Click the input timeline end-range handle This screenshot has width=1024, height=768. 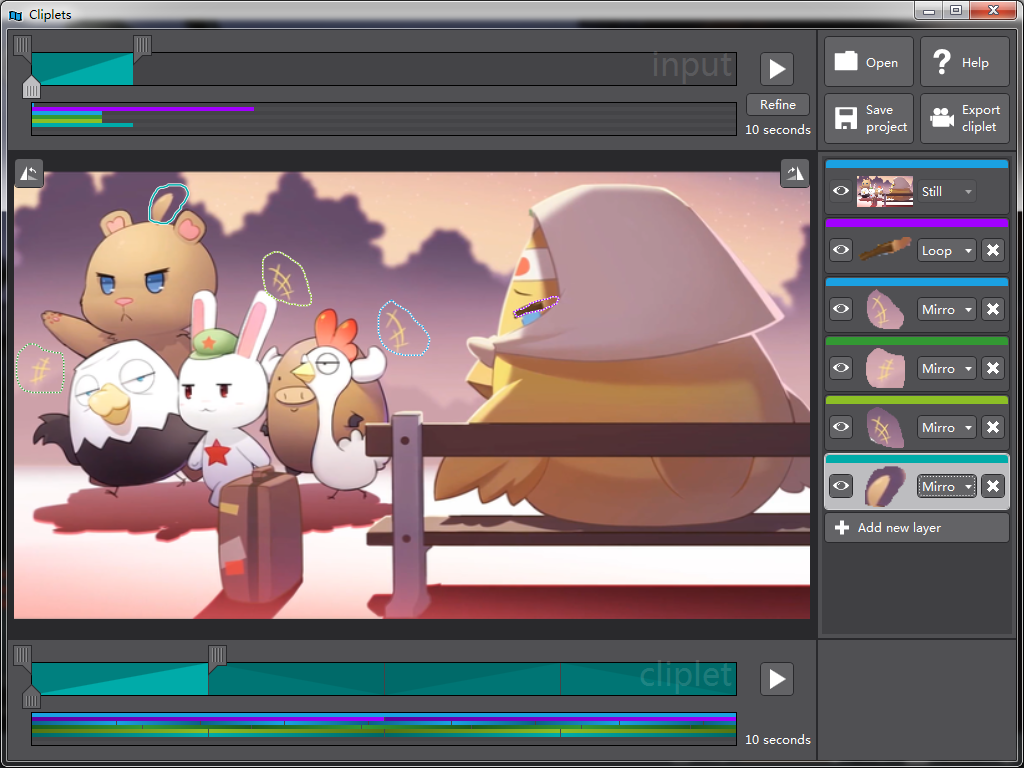click(142, 45)
